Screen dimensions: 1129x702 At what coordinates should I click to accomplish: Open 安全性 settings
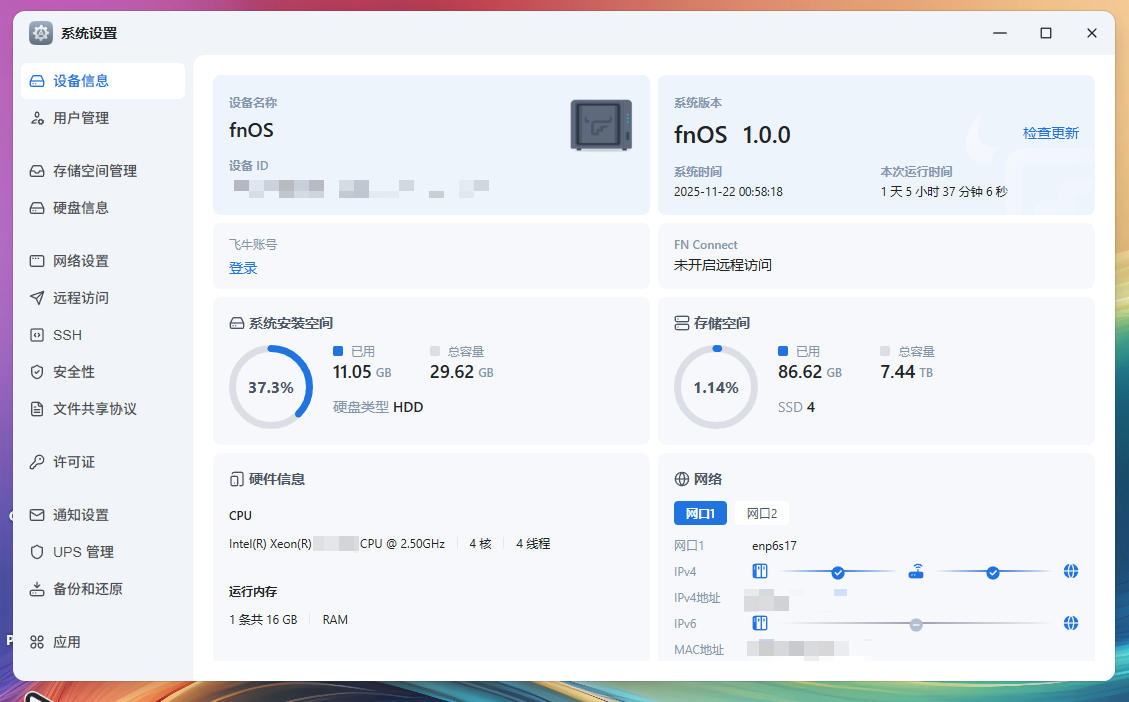74,372
